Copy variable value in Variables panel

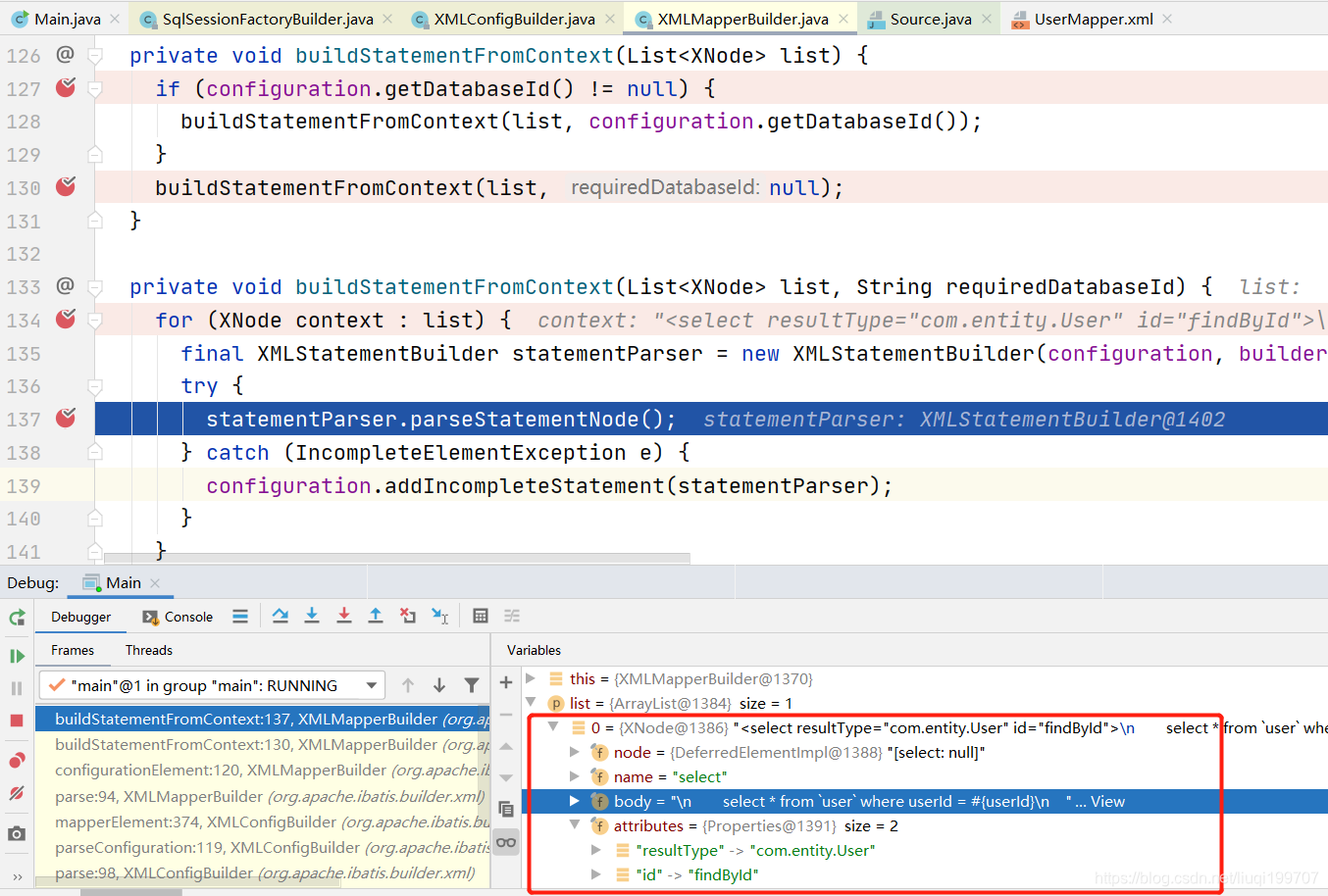click(x=506, y=809)
